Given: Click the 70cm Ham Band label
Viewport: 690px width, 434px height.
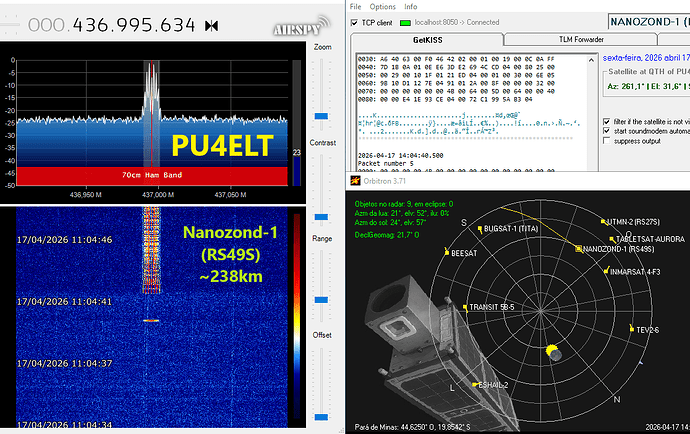Looking at the screenshot, I should coord(152,175).
